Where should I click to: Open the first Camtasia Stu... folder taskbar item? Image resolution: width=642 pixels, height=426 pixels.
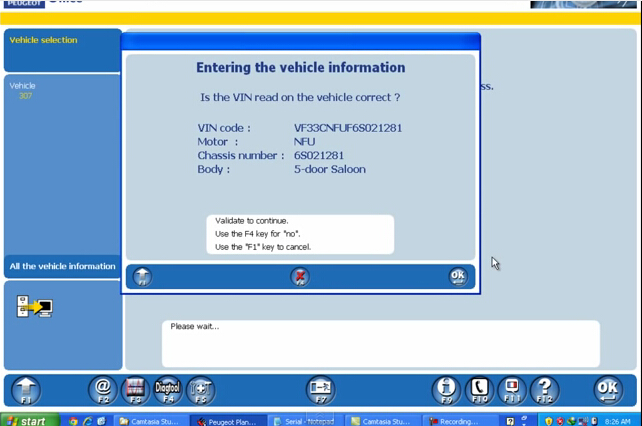(x=151, y=421)
